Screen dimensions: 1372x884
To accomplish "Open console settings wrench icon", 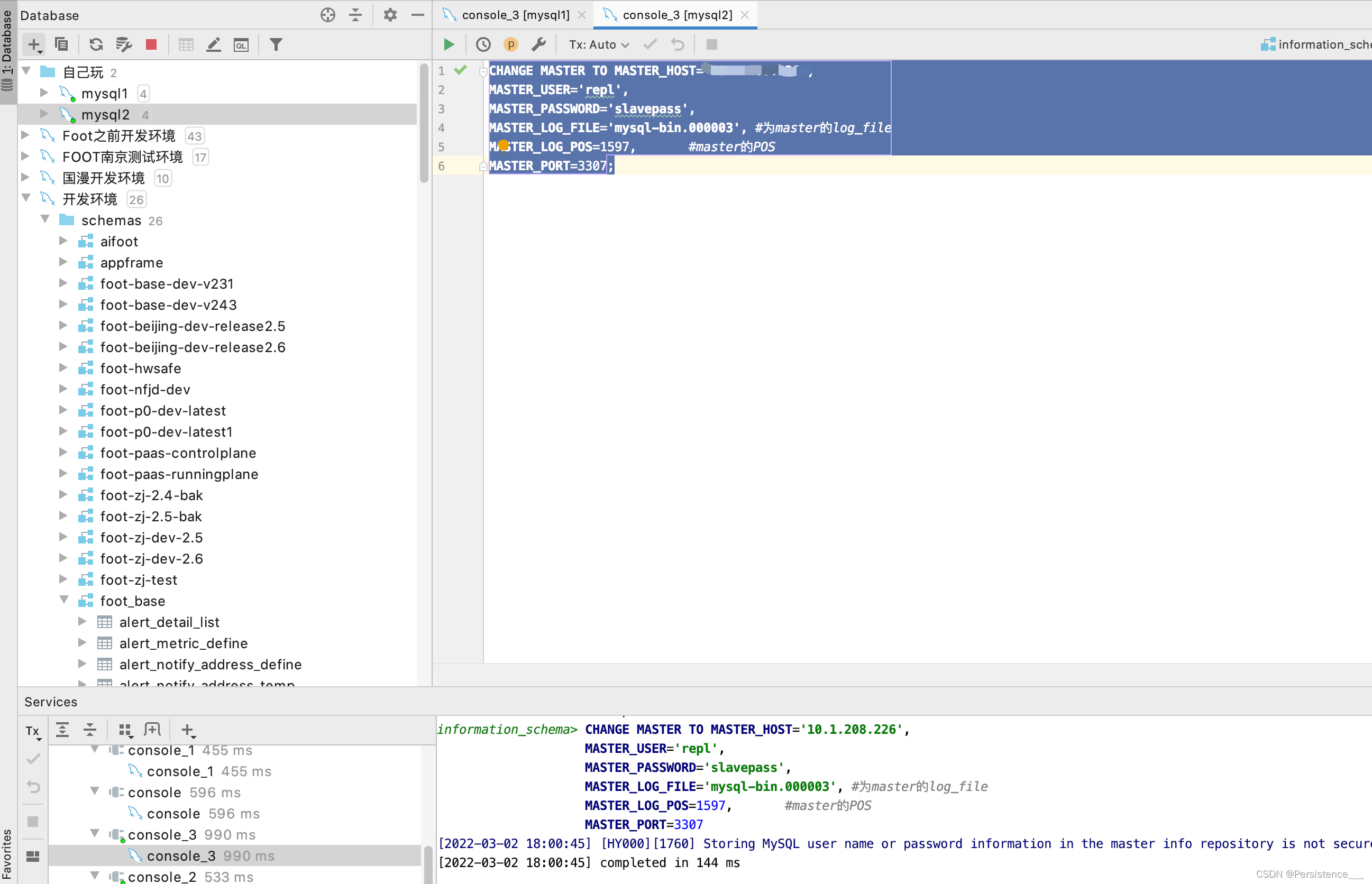I will click(x=538, y=44).
